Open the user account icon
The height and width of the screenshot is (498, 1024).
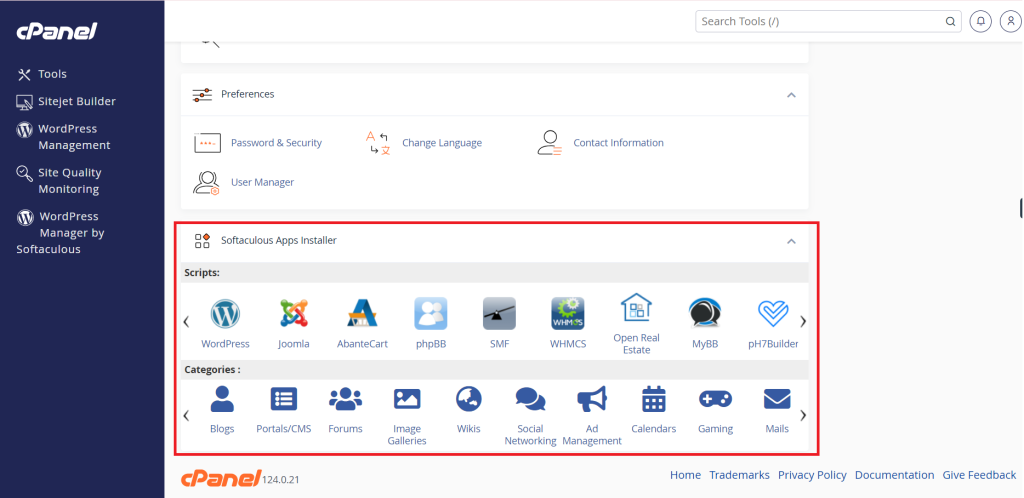pos(1010,21)
